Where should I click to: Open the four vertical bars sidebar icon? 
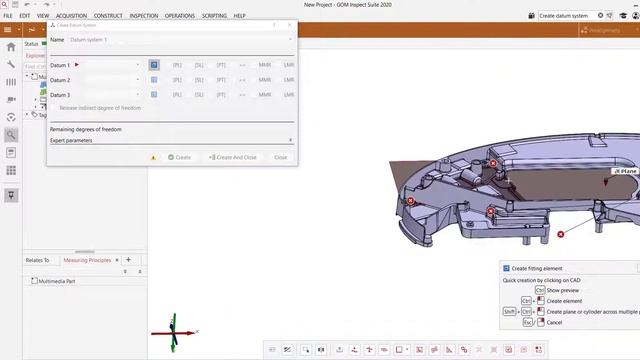11,82
